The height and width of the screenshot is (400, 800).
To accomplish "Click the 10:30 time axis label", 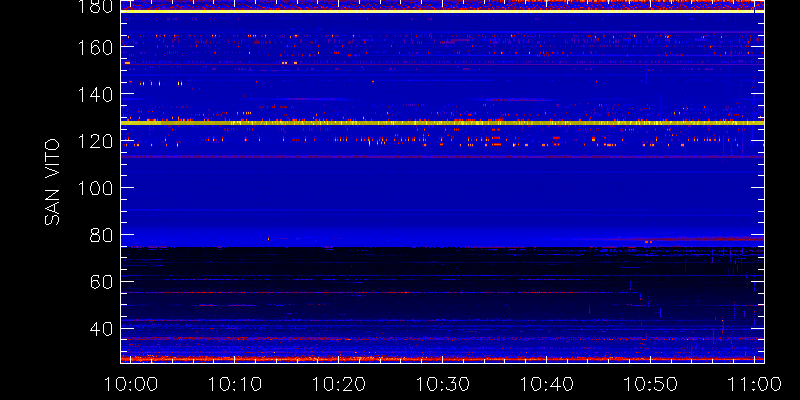I will (x=442, y=384).
